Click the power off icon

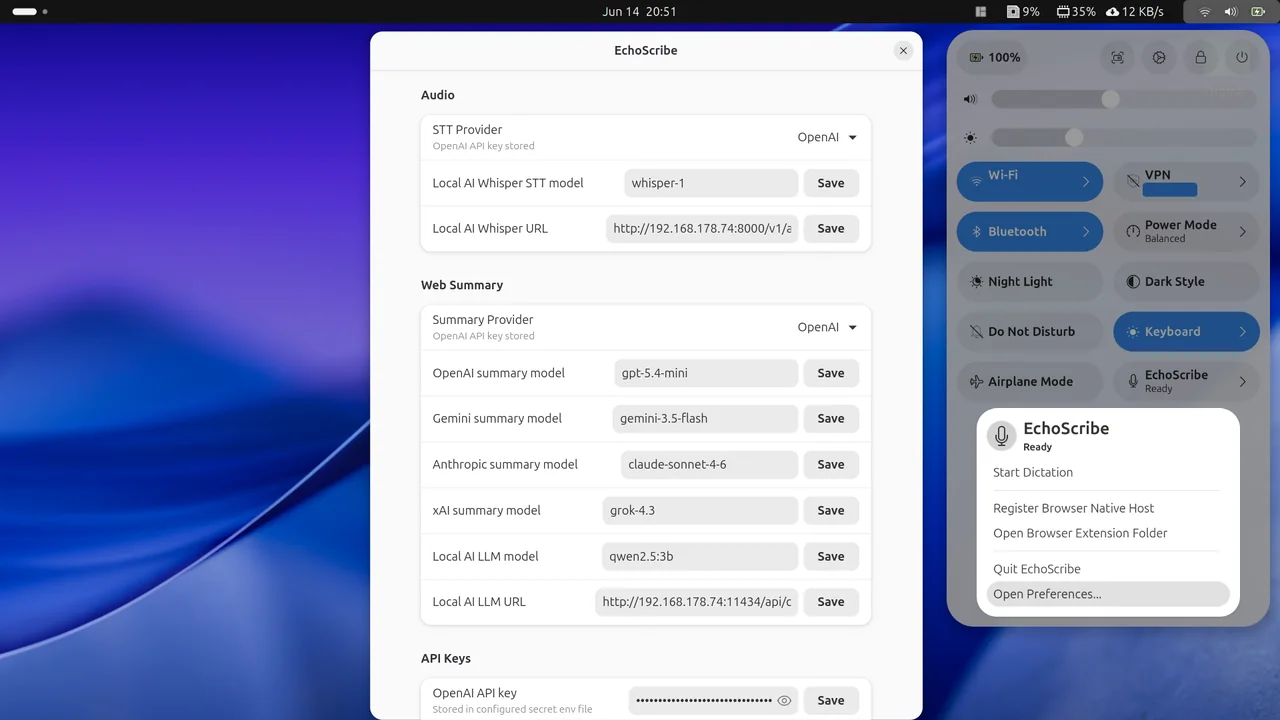pyautogui.click(x=1242, y=58)
